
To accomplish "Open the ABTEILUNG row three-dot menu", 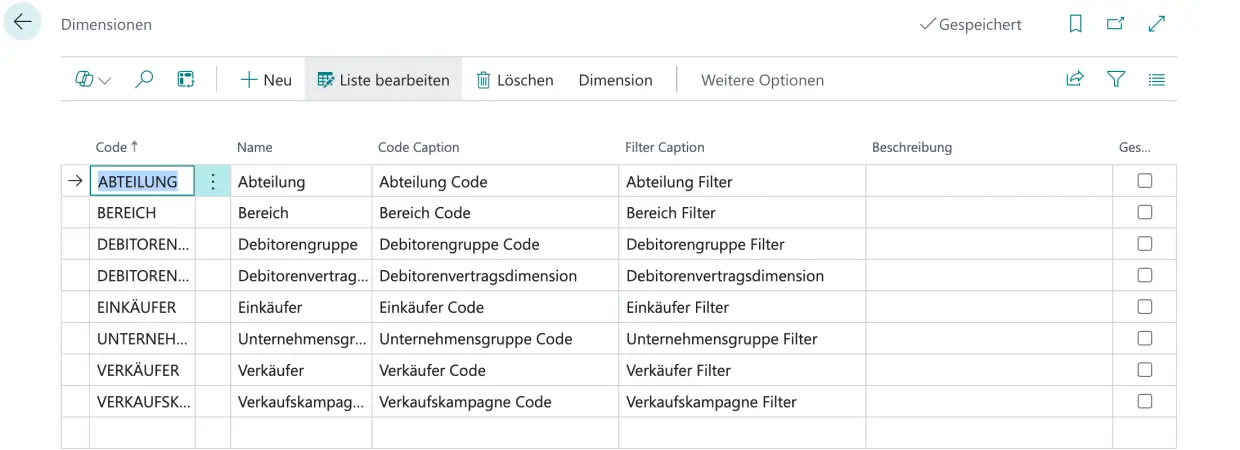I will click(212, 181).
